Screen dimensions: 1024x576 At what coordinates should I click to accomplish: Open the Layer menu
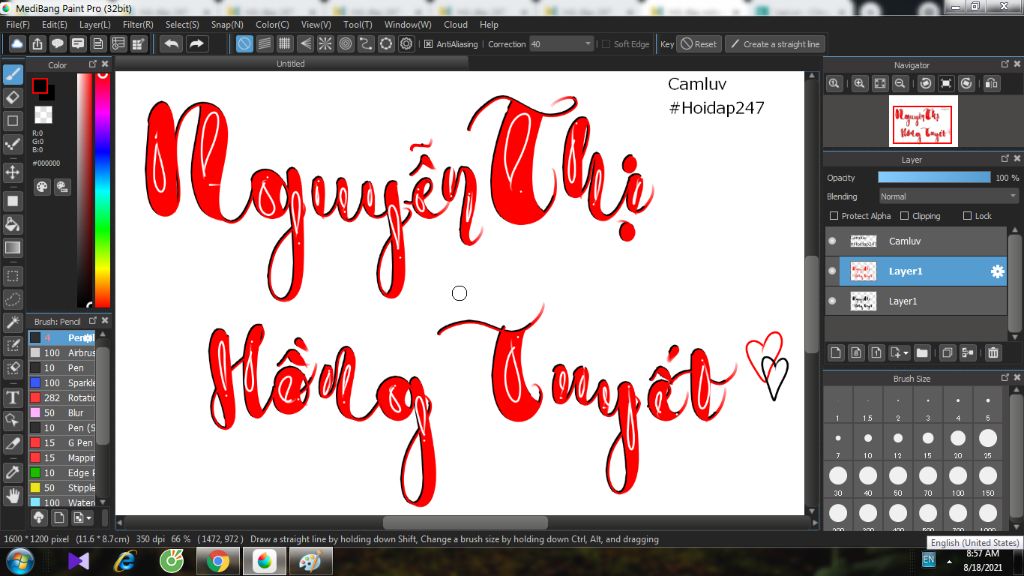pyautogui.click(x=95, y=25)
